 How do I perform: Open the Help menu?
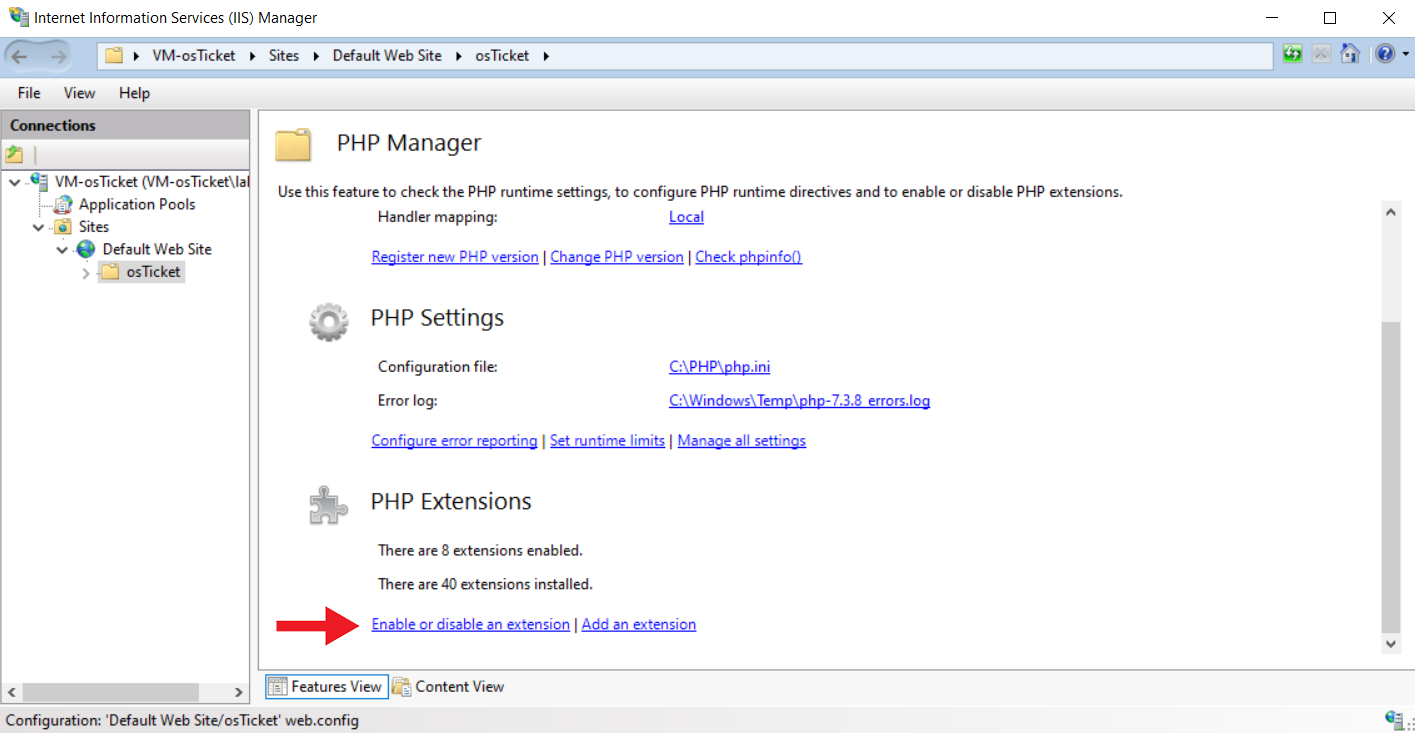coord(134,93)
